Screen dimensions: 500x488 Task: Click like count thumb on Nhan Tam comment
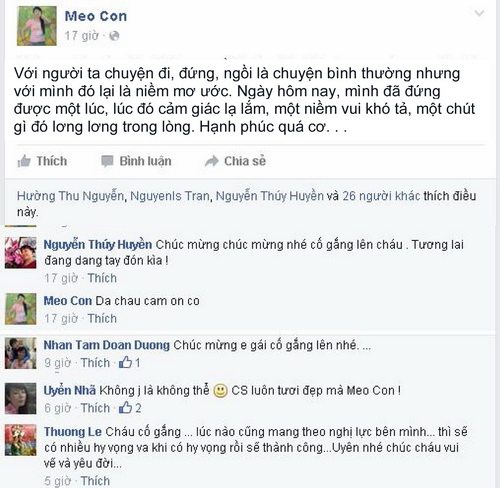coord(126,362)
